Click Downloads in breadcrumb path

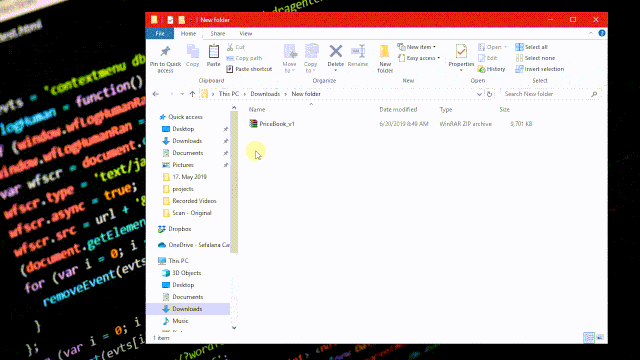pyautogui.click(x=265, y=94)
